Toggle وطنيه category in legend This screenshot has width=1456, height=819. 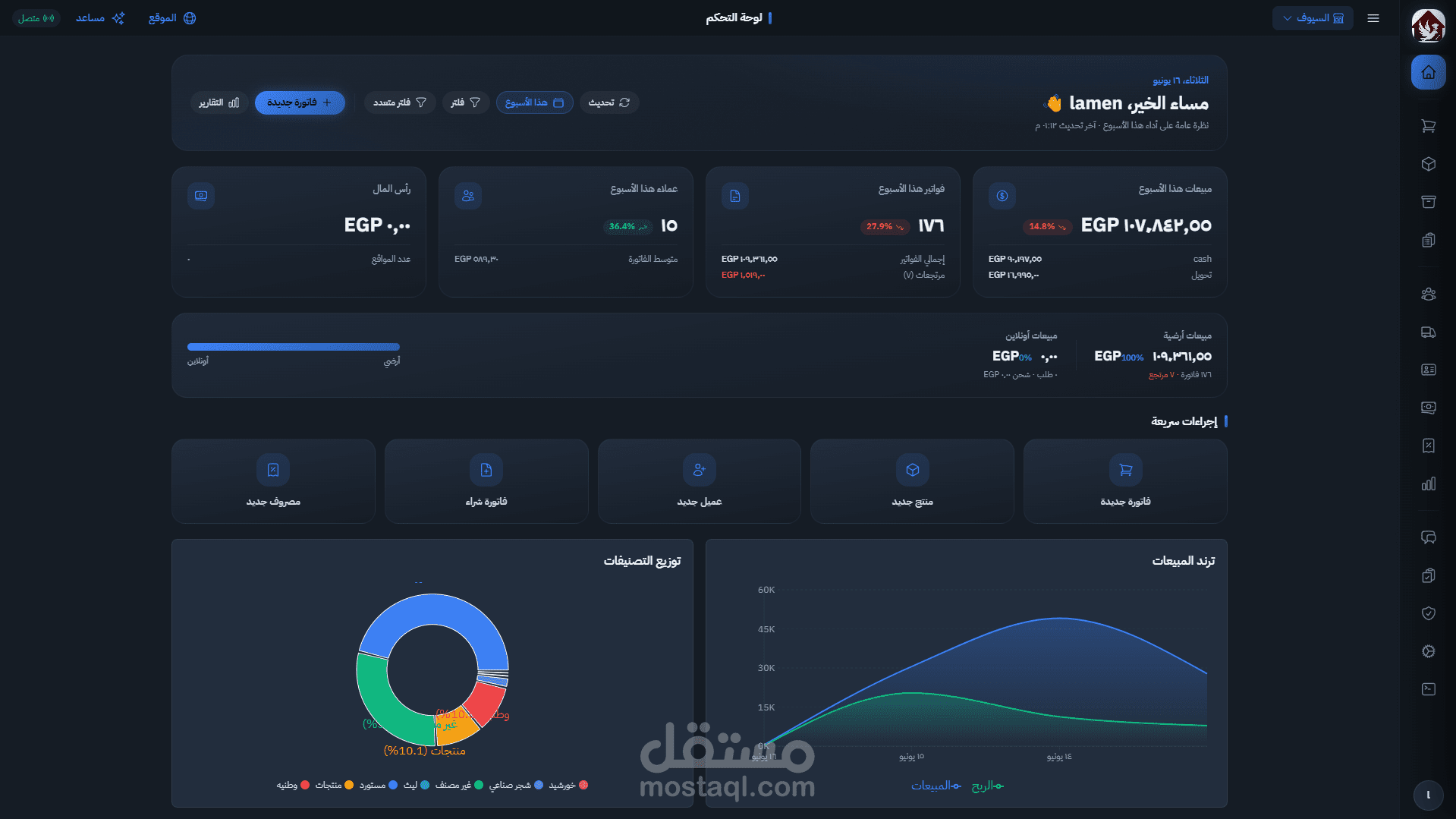[293, 786]
